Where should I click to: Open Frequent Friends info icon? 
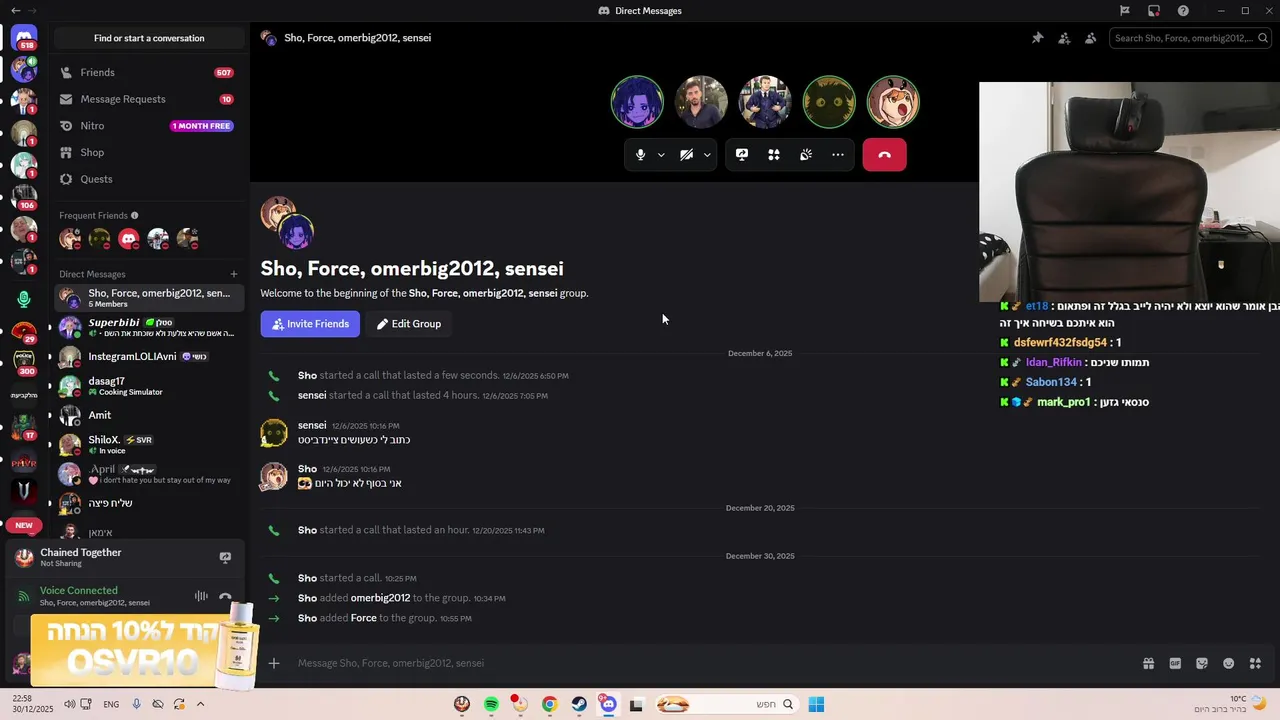click(x=135, y=215)
